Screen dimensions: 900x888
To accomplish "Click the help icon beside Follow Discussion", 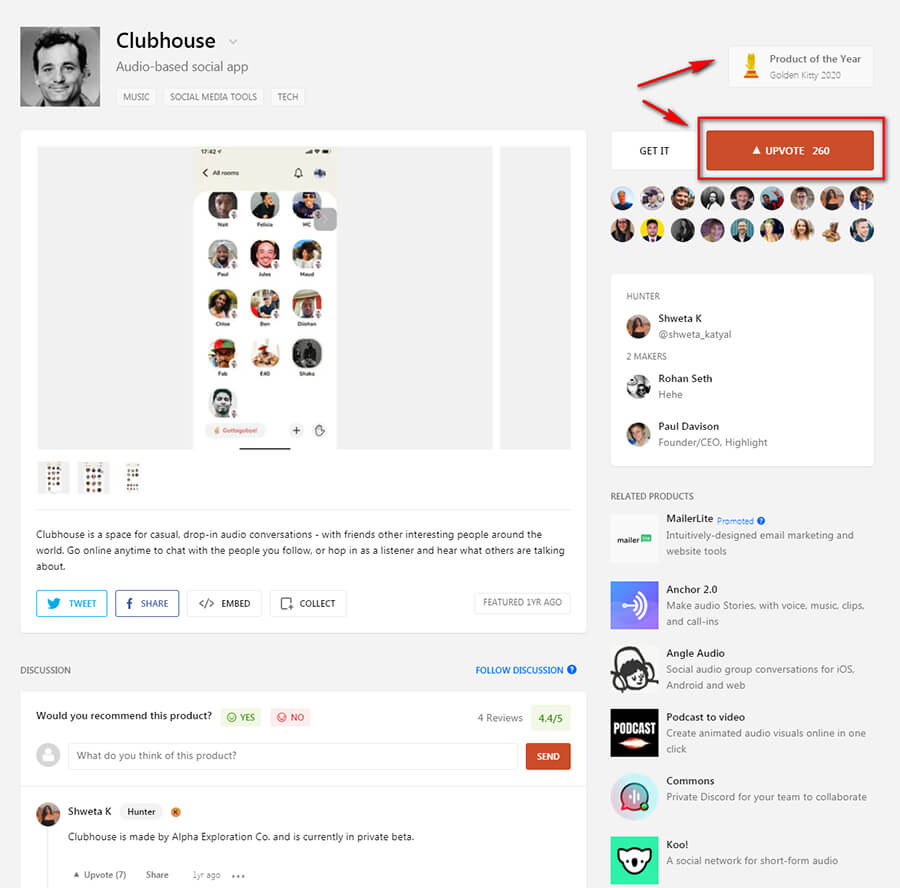I will click(572, 669).
